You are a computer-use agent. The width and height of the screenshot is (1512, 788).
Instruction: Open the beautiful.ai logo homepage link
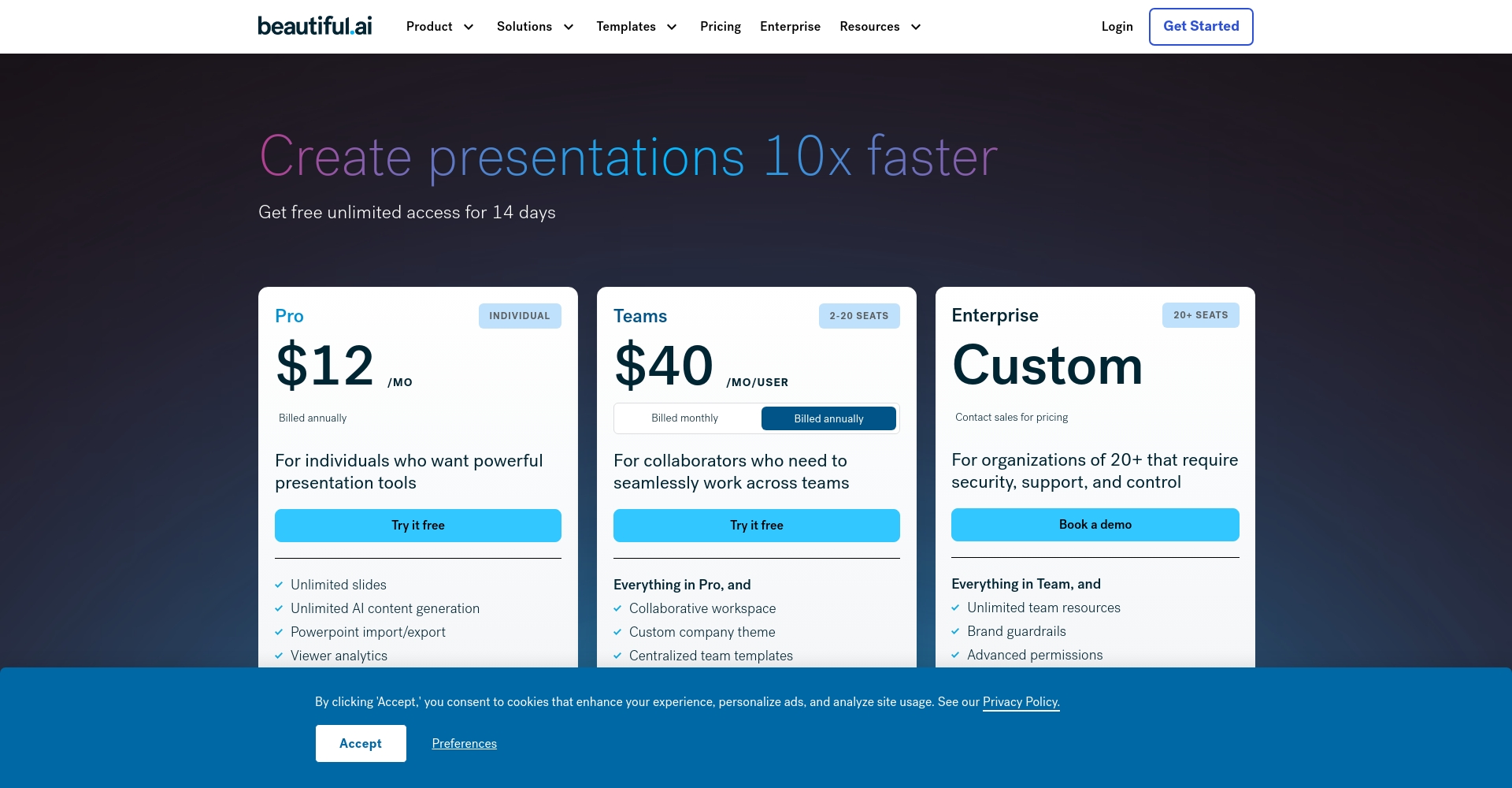(315, 26)
